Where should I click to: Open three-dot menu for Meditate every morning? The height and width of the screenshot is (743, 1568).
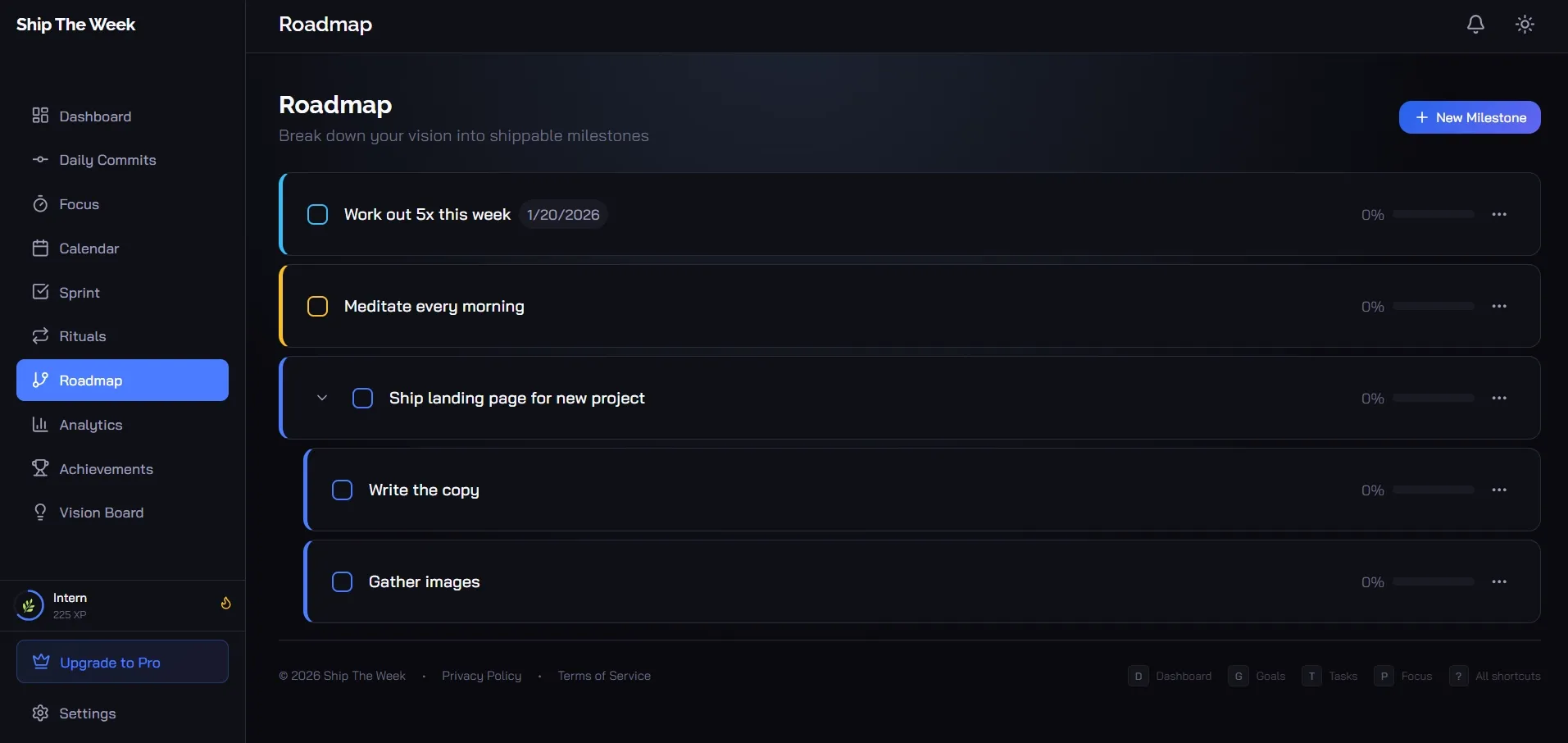click(1499, 307)
